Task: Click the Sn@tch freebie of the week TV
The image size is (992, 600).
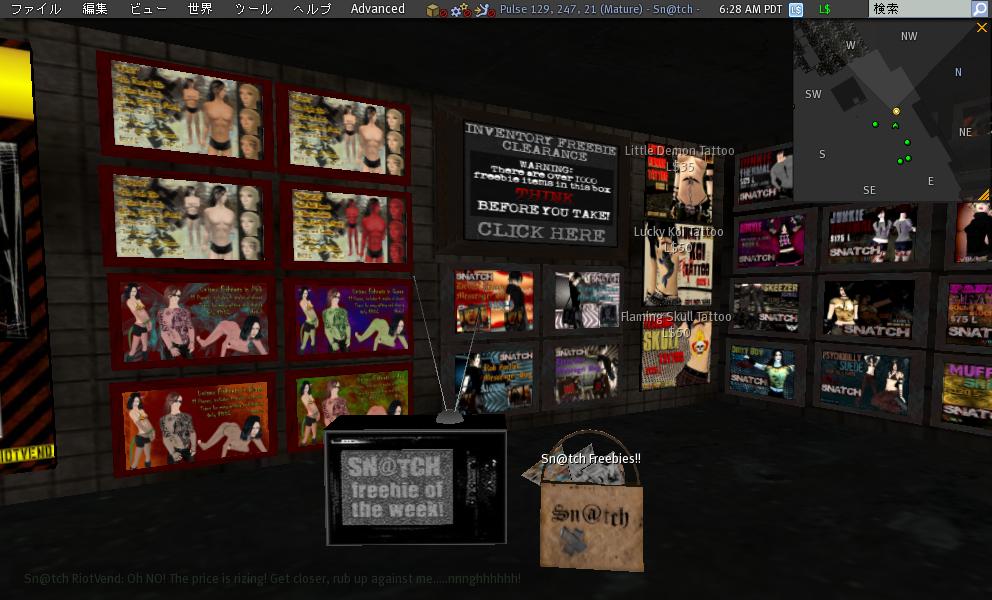Action: click(x=416, y=487)
